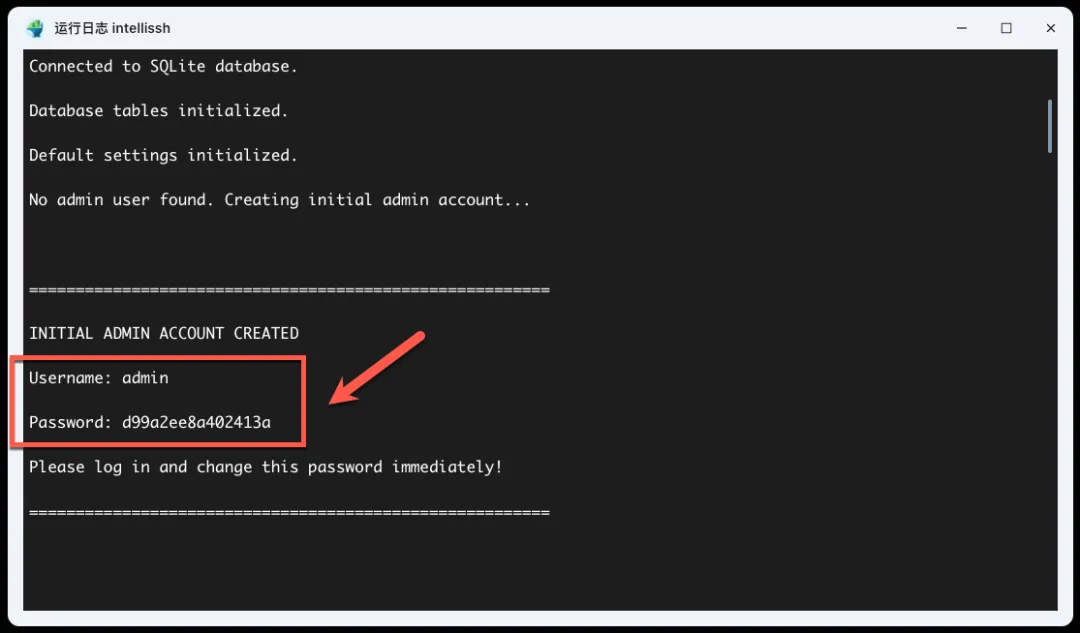1080x633 pixels.
Task: Click the No admin user found log line
Action: pos(280,200)
